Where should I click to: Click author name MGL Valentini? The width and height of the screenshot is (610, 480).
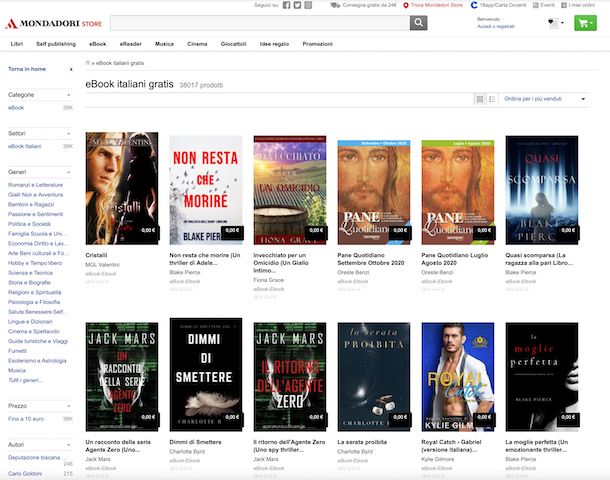[102, 265]
